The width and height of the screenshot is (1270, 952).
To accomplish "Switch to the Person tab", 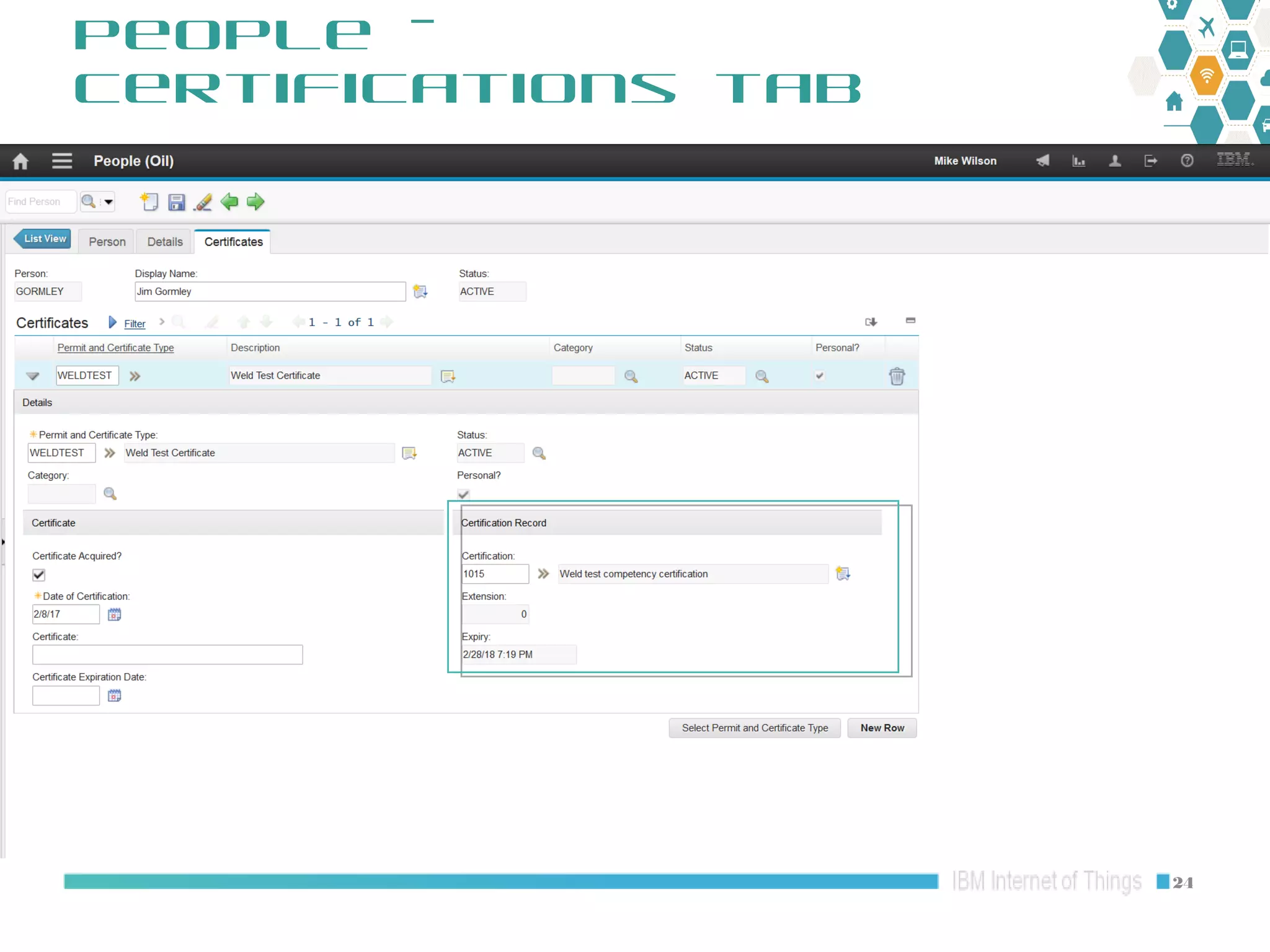I will click(107, 242).
